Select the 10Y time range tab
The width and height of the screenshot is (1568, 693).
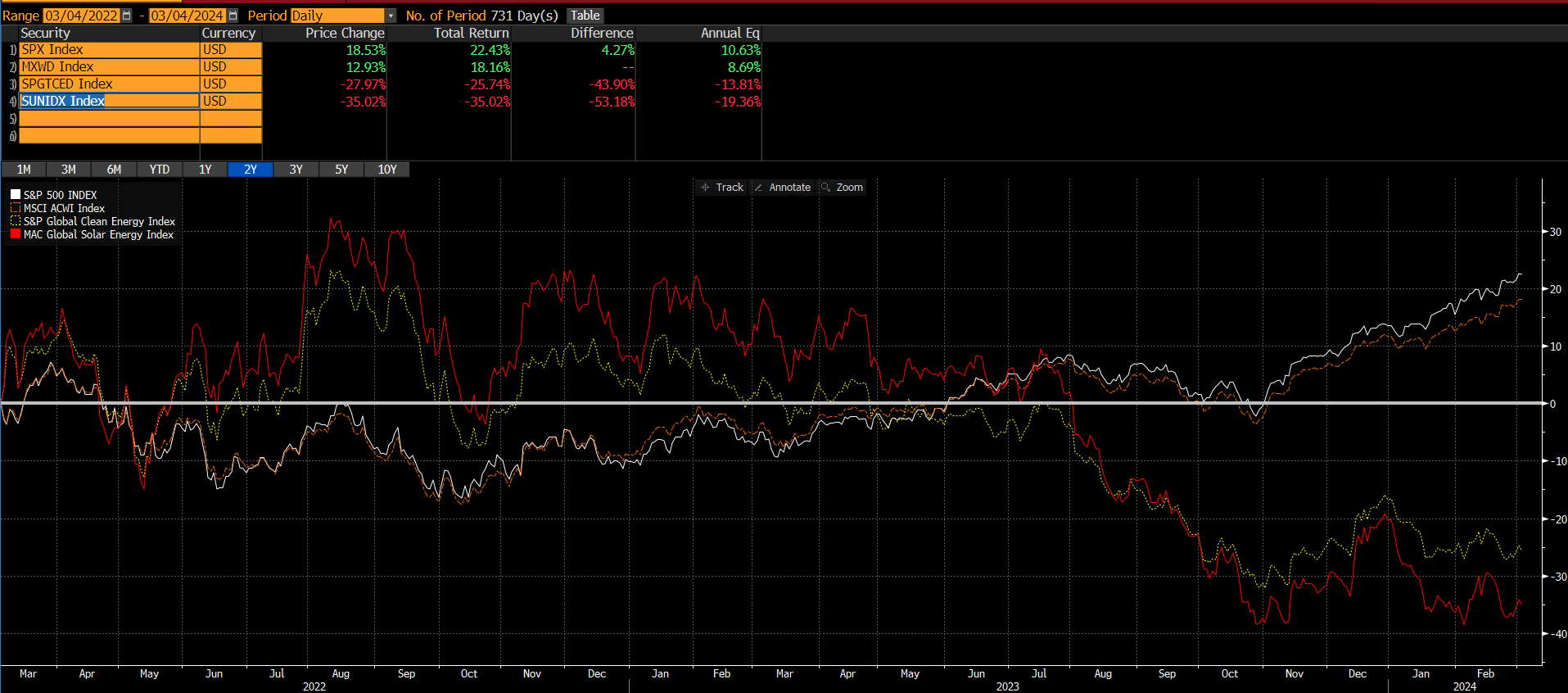(x=387, y=170)
